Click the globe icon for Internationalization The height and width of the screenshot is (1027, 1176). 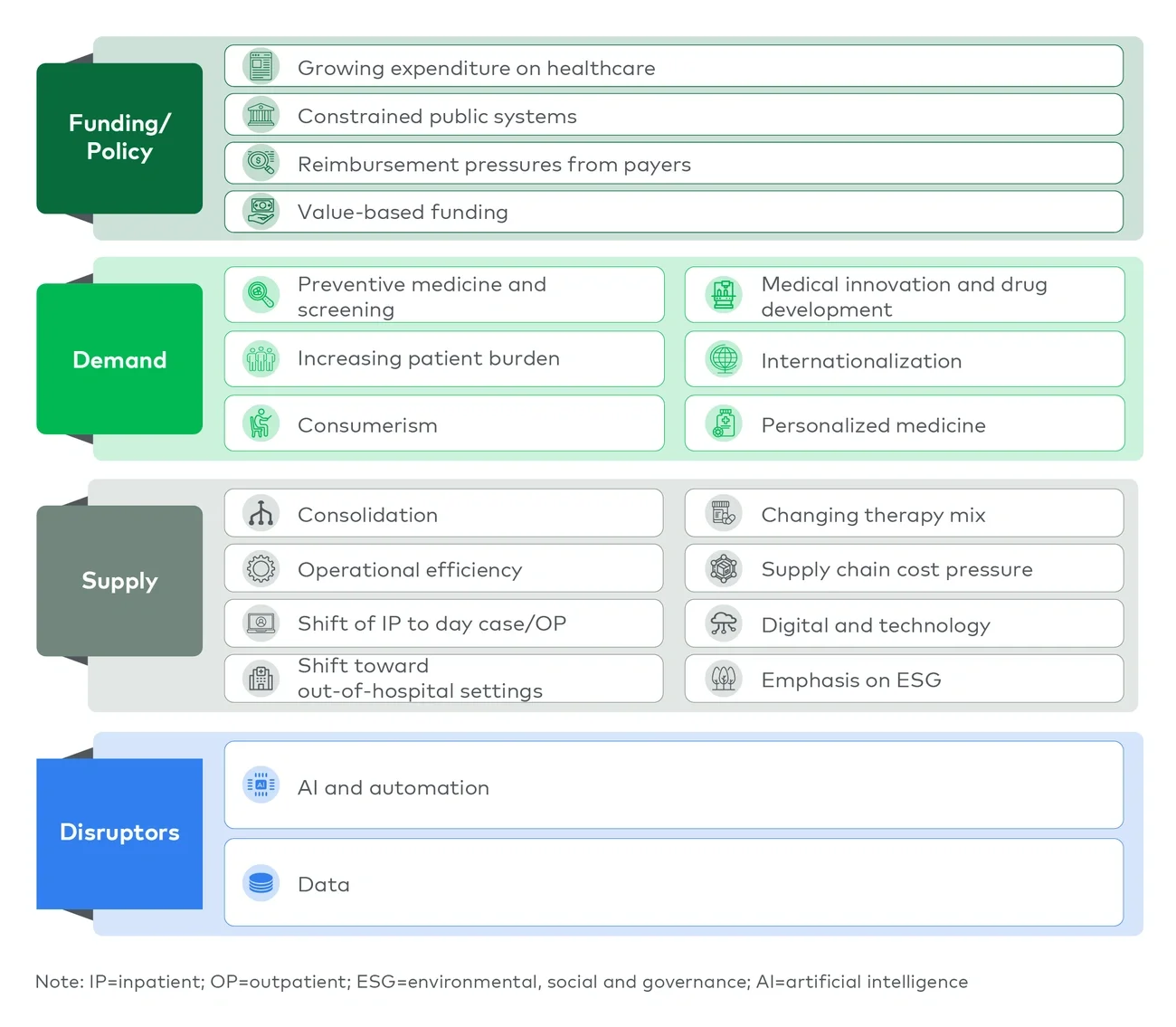pyautogui.click(x=724, y=359)
